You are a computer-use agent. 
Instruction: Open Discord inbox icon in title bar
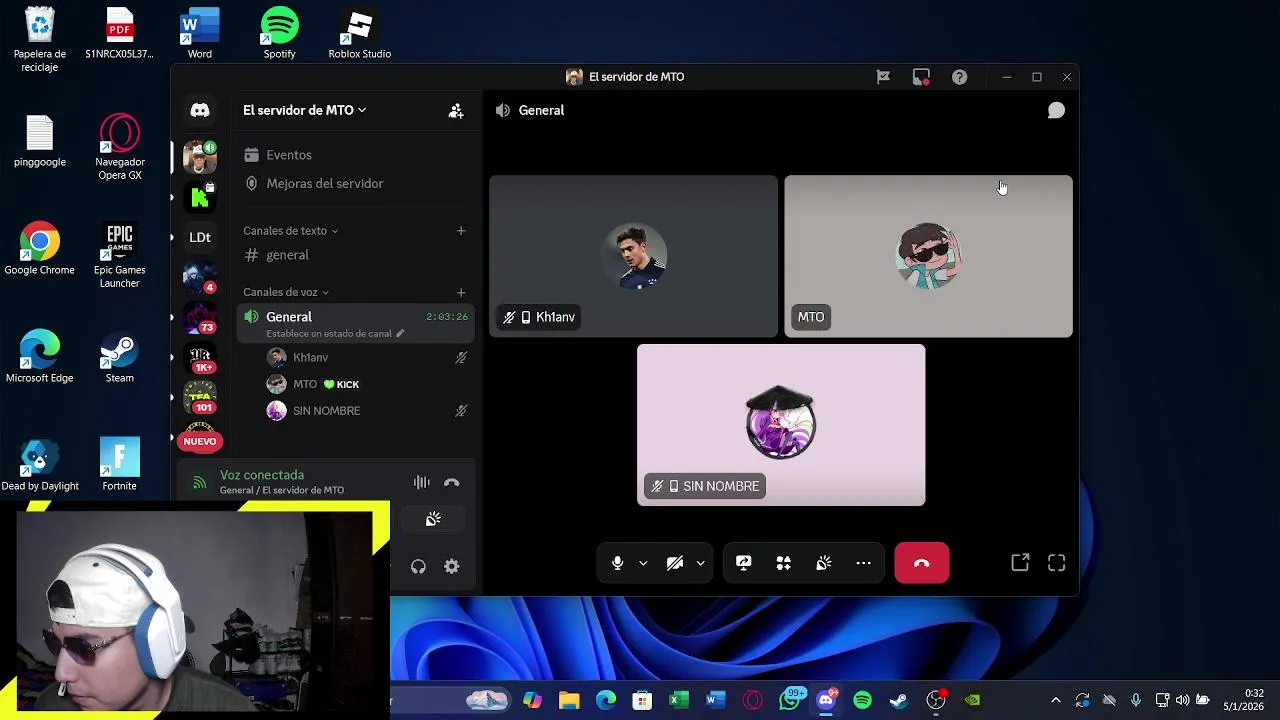click(921, 77)
